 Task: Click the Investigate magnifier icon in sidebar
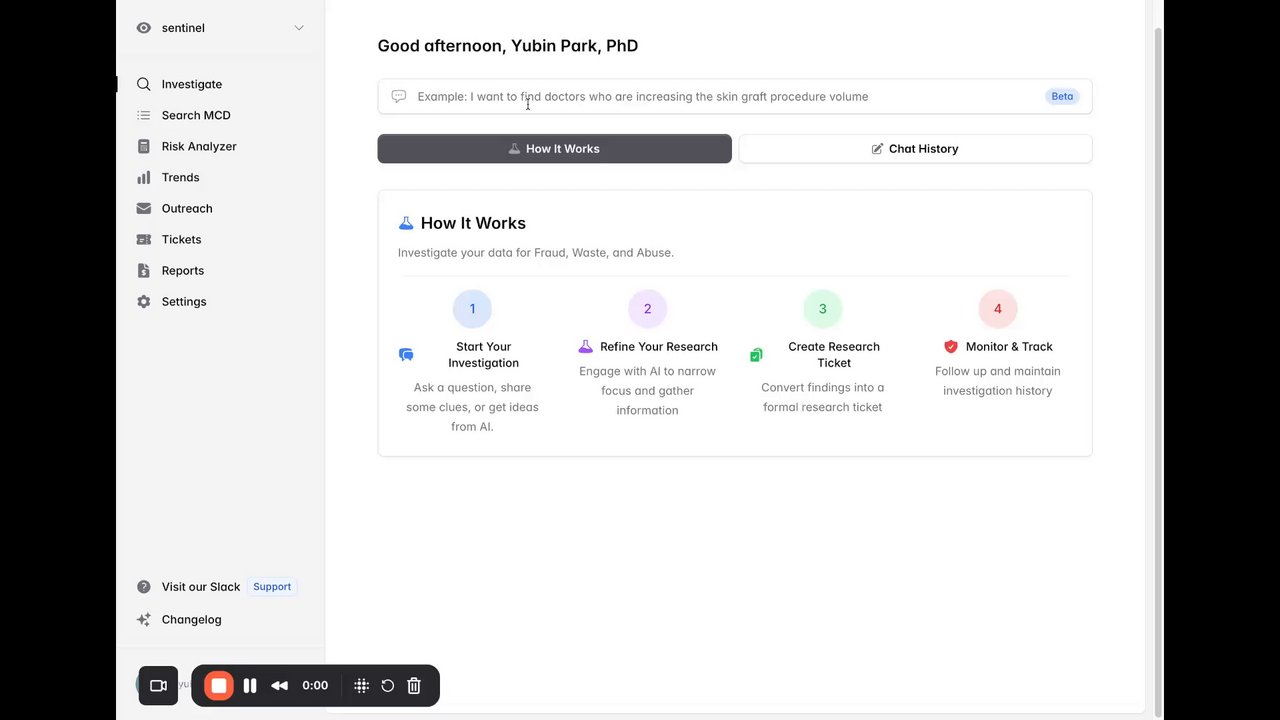pyautogui.click(x=144, y=84)
